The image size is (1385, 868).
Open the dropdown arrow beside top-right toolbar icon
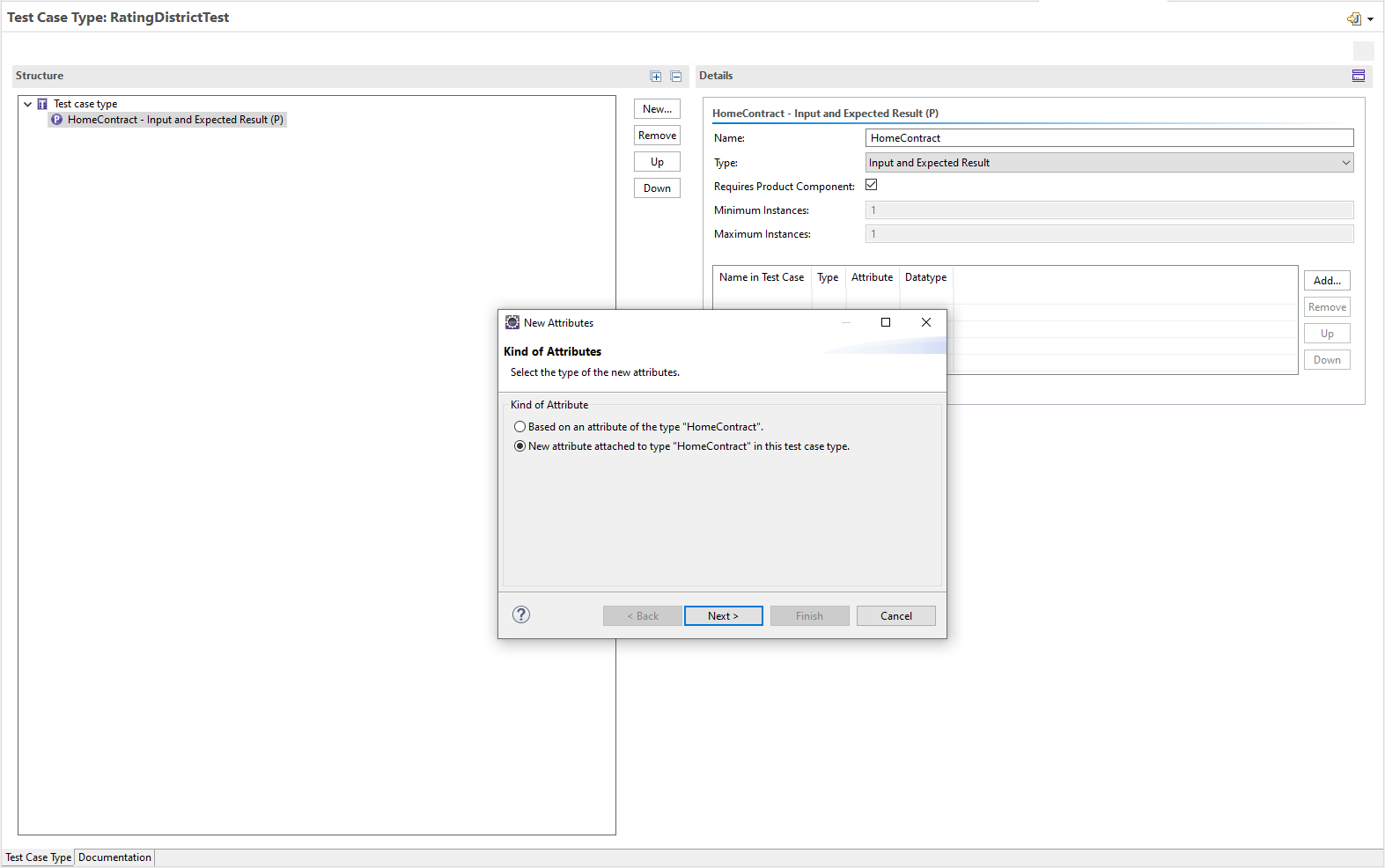point(1371,19)
